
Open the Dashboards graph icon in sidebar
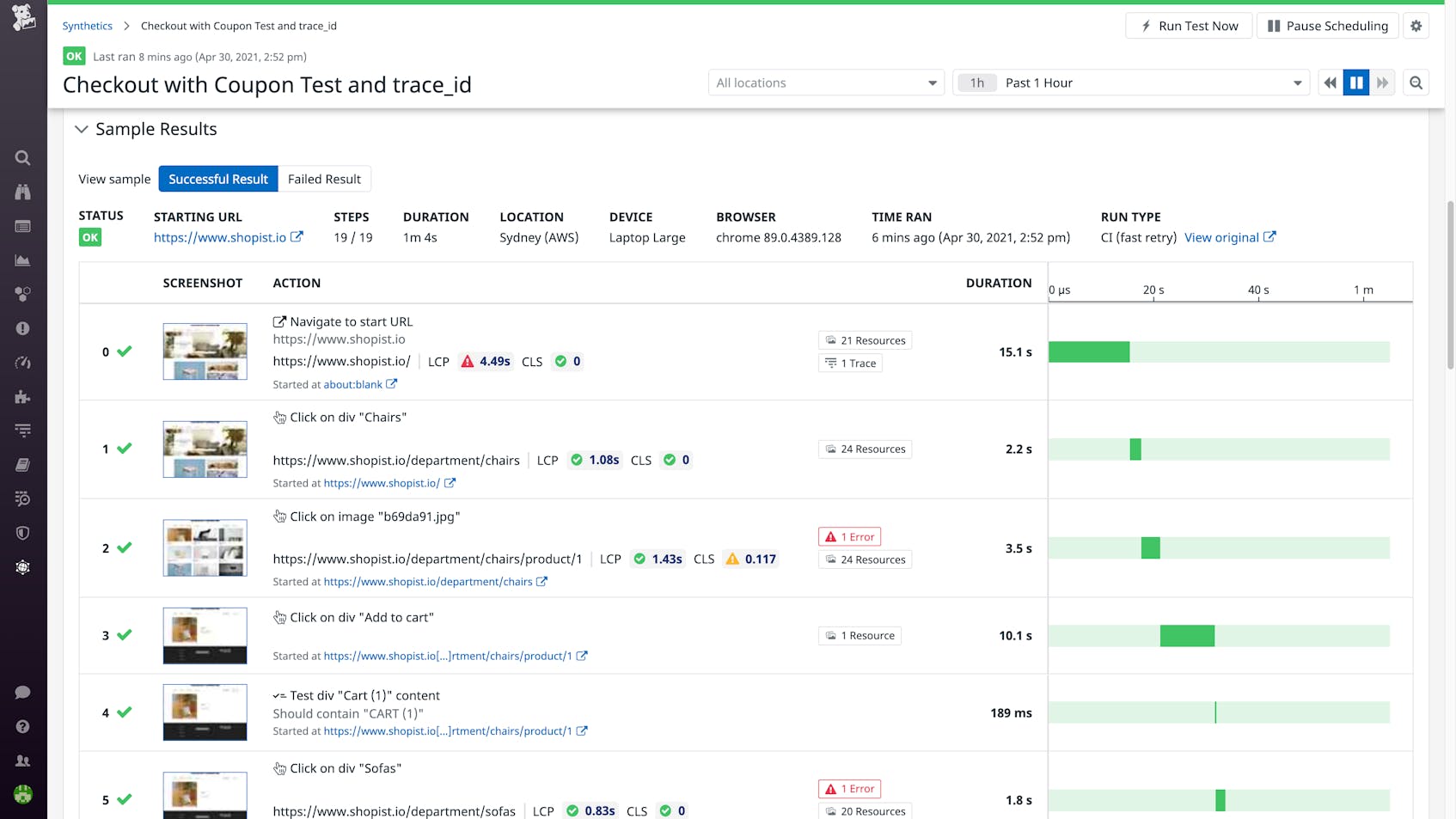point(23,260)
